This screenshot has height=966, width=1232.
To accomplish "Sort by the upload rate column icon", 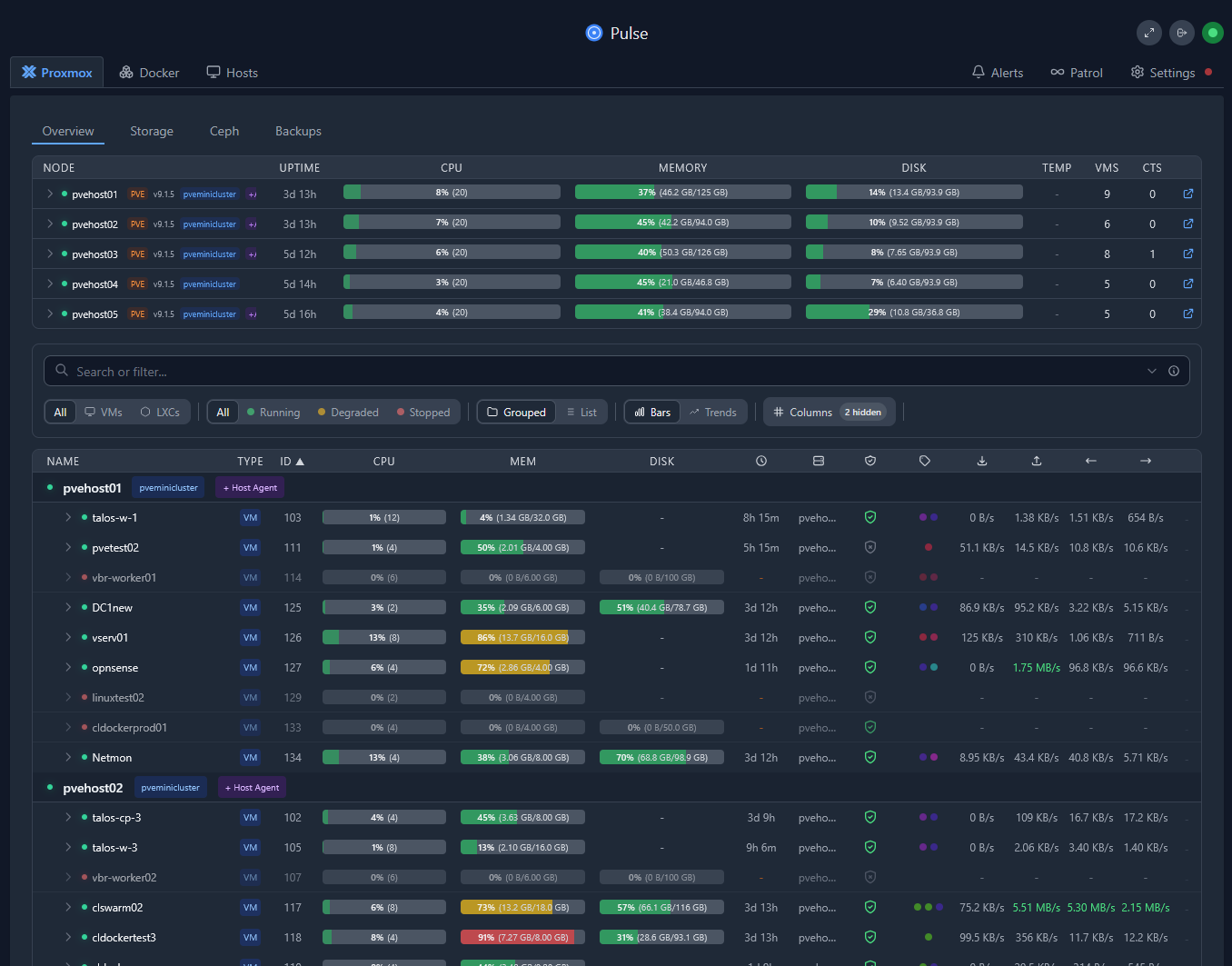I will [x=1037, y=461].
